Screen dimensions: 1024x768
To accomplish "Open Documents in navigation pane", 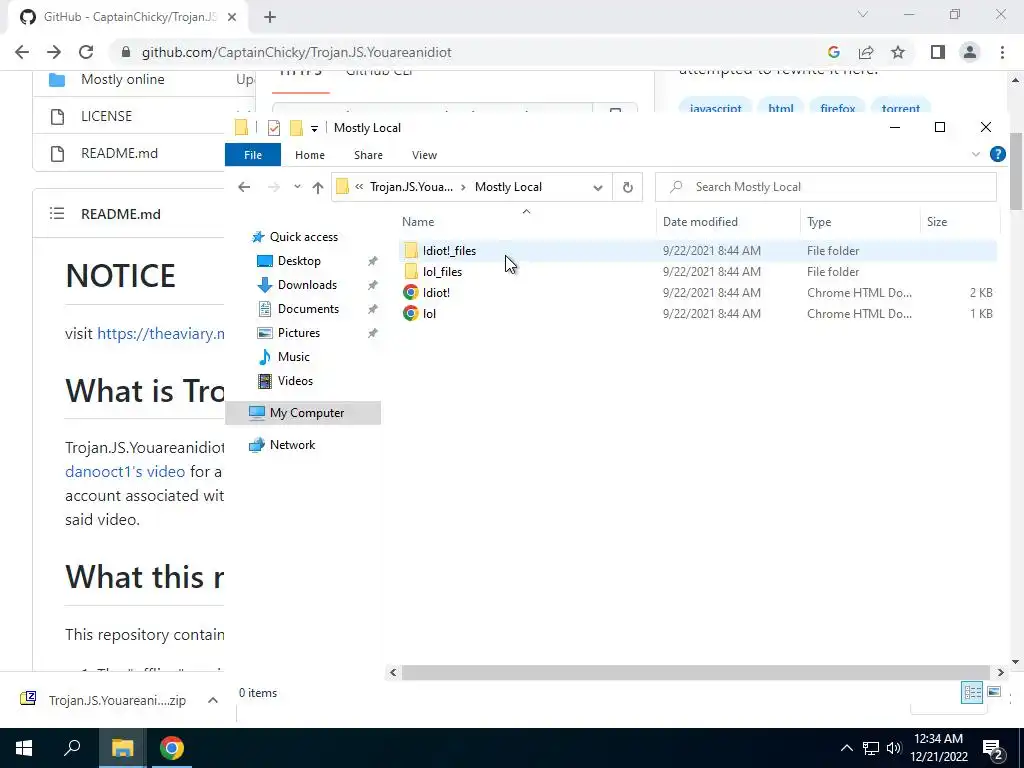I will 308,309.
